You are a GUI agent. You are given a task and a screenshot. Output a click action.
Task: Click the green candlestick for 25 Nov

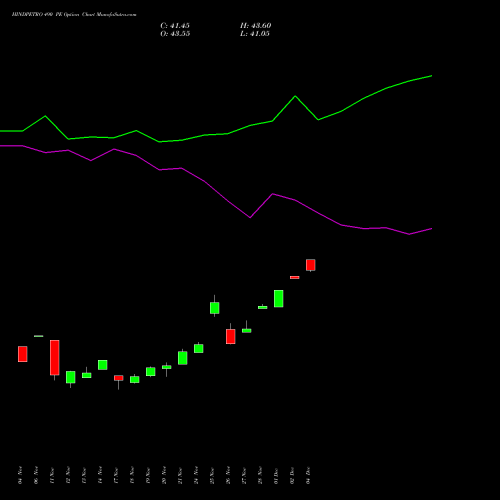[x=215, y=308]
